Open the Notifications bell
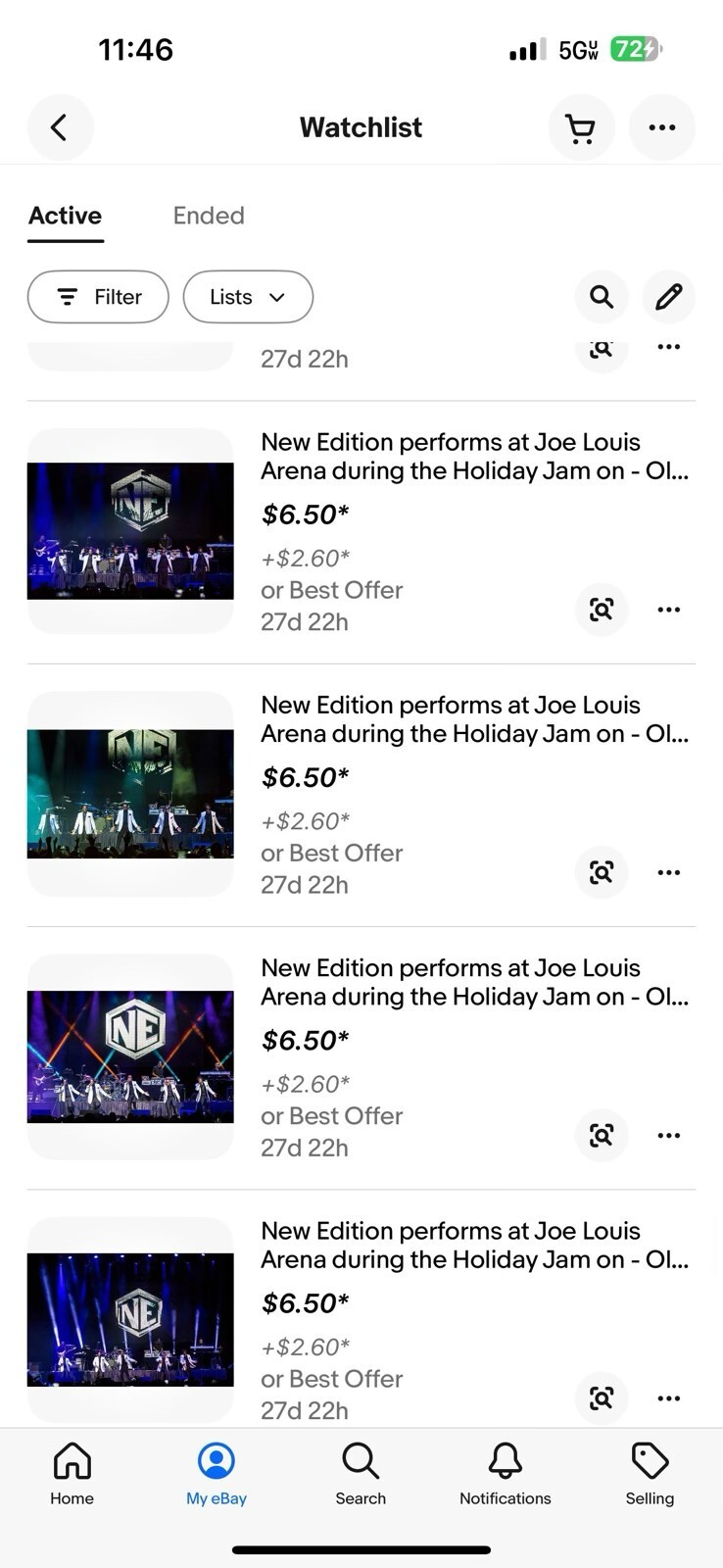Viewport: 723px width, 1568px height. click(x=506, y=1473)
